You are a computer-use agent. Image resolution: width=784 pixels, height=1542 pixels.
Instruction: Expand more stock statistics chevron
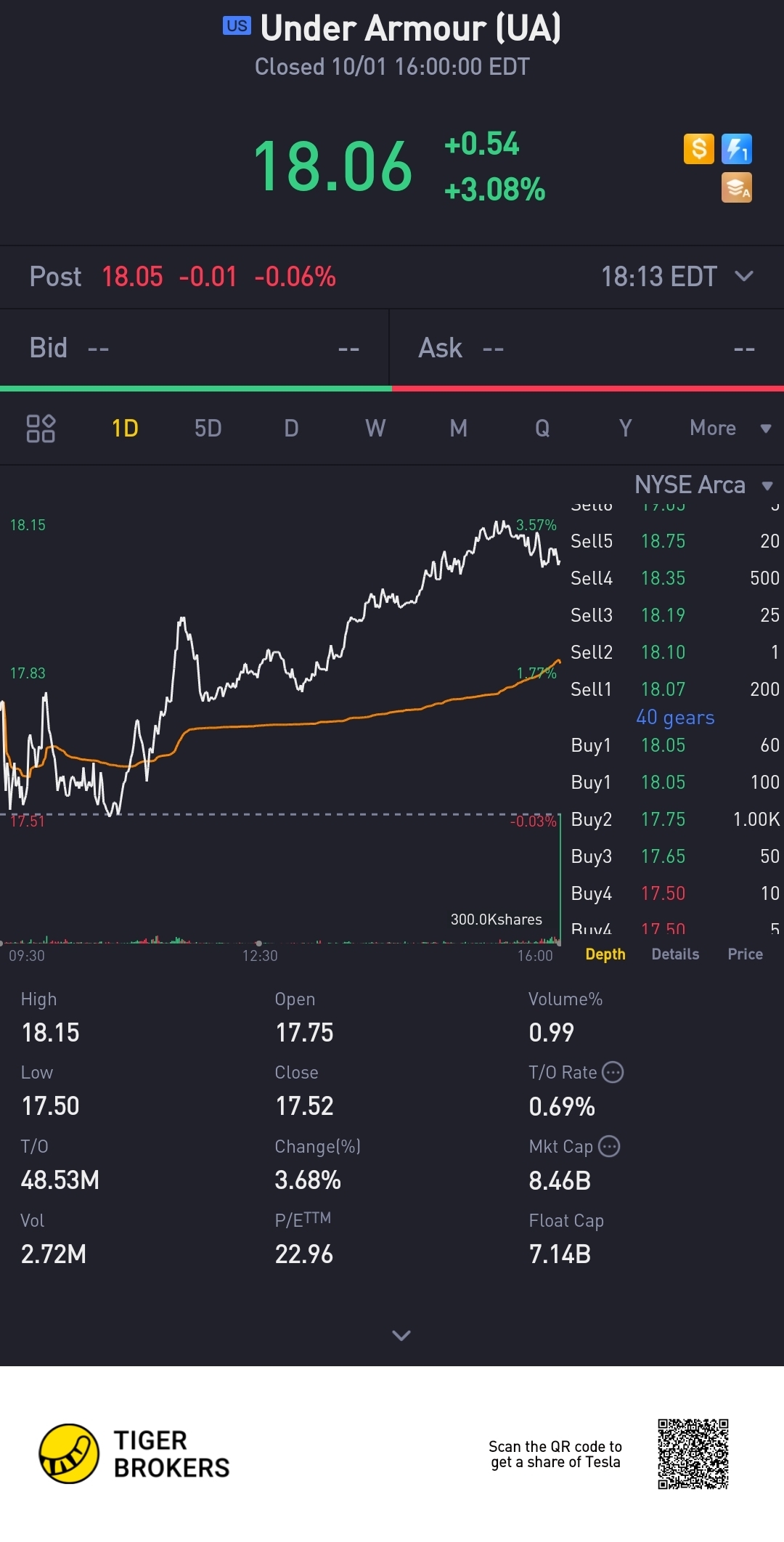coord(401,1335)
